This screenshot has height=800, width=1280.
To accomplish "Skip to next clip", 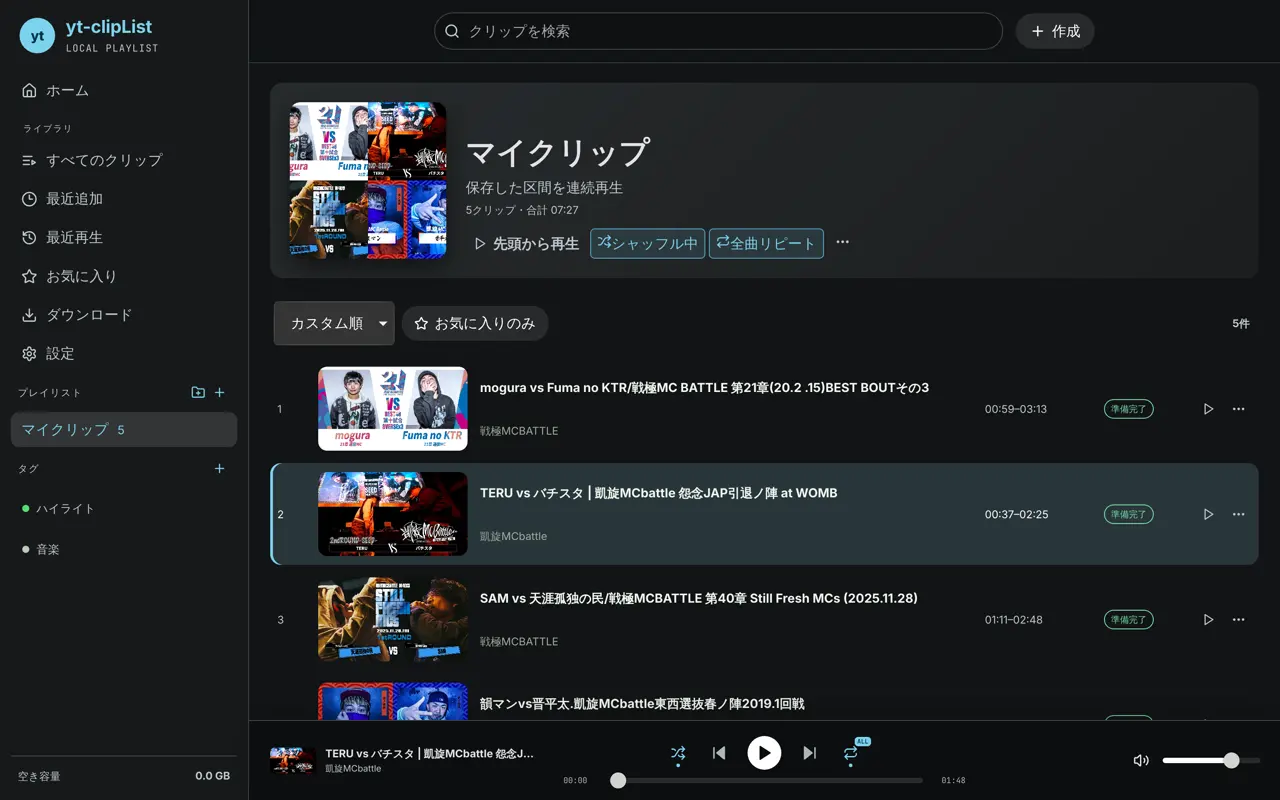I will tap(810, 753).
